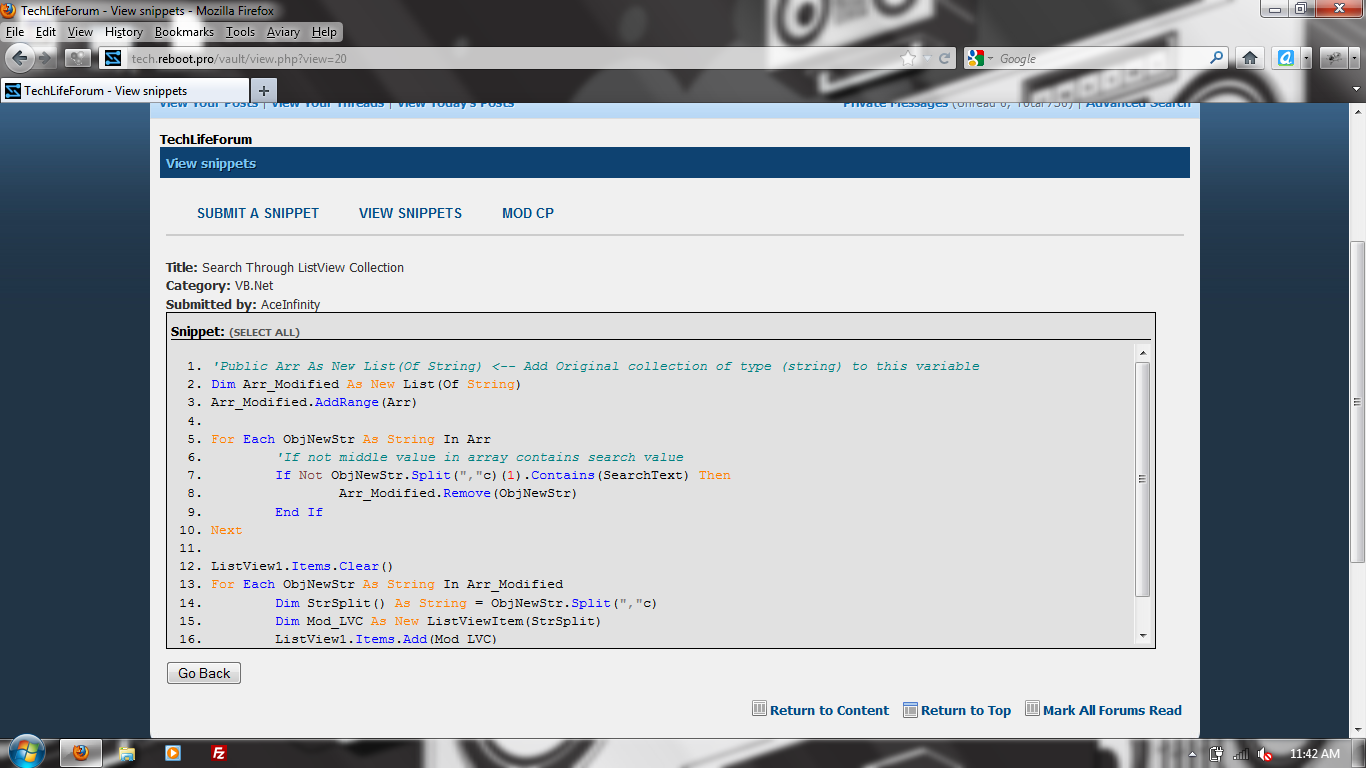Show hidden system tray icons

click(x=1192, y=754)
